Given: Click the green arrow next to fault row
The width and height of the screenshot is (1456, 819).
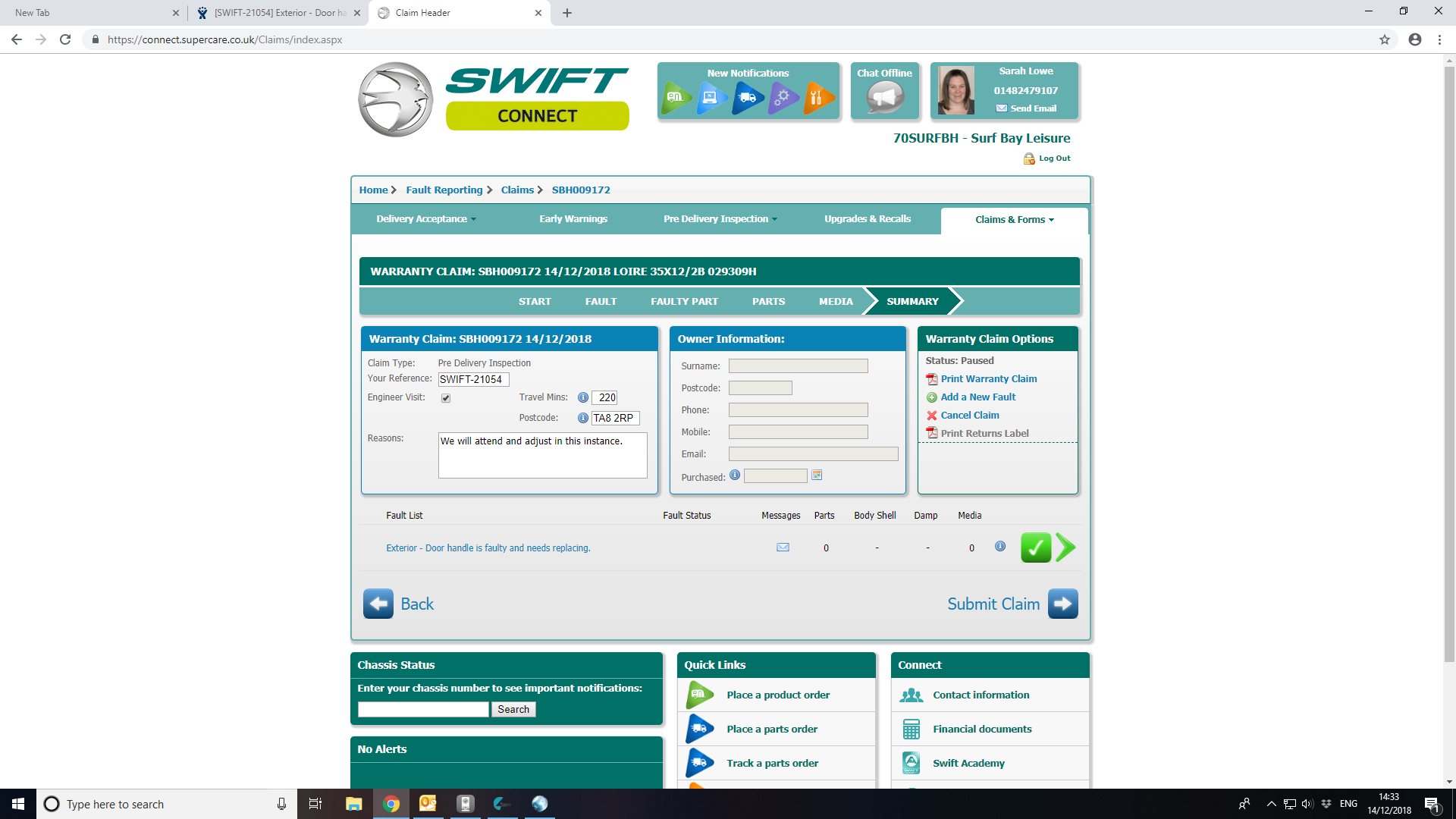Looking at the screenshot, I should click(1065, 548).
